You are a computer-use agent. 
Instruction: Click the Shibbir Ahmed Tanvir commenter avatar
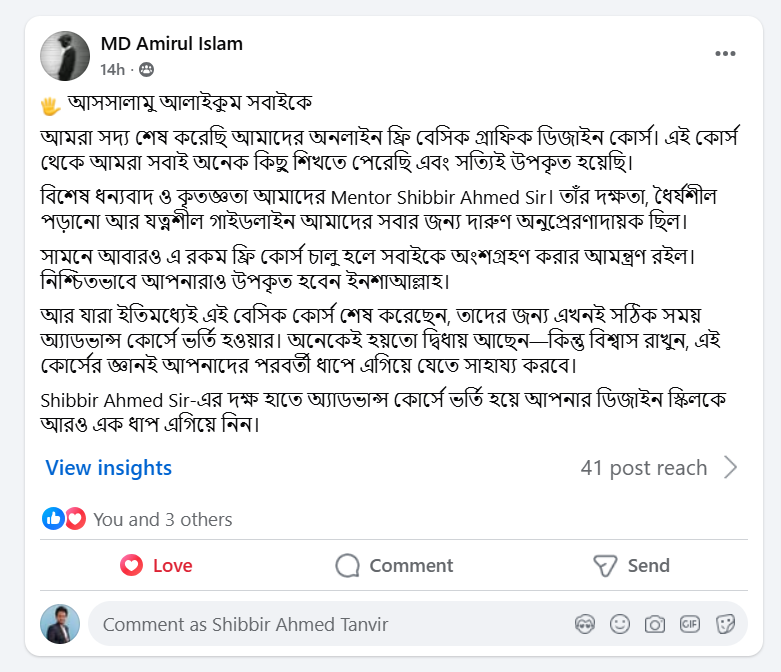click(x=60, y=624)
